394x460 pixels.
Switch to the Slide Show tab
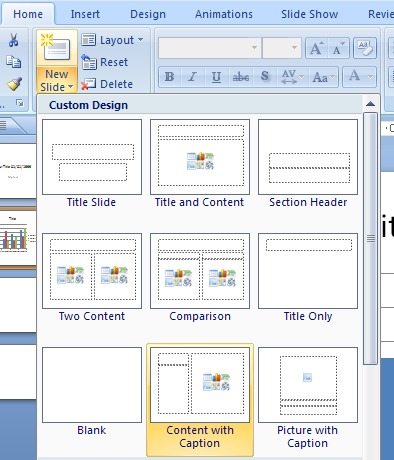[x=309, y=14]
